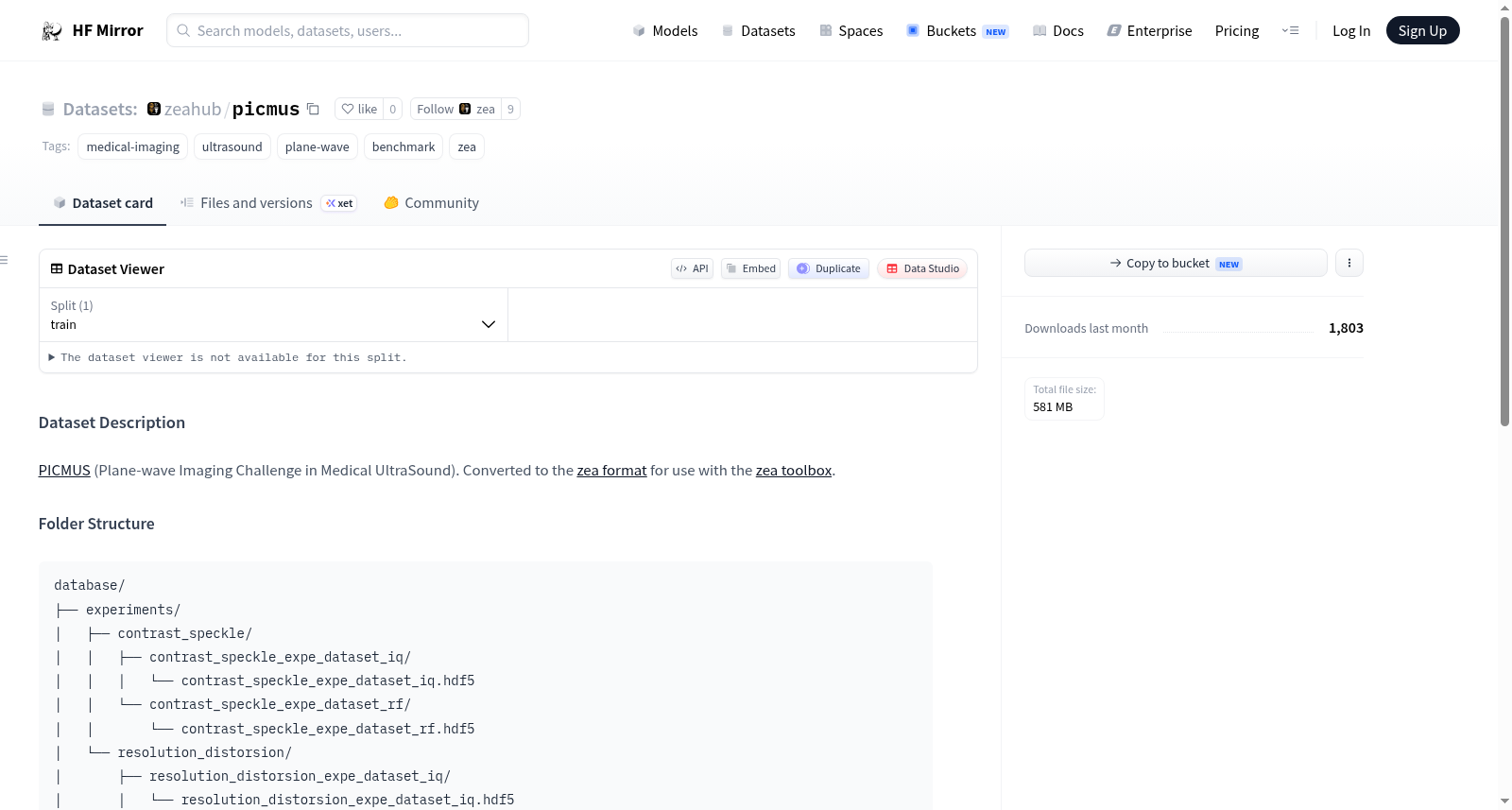The height and width of the screenshot is (810, 1512).
Task: Open Models in the top navigation
Action: tap(665, 31)
